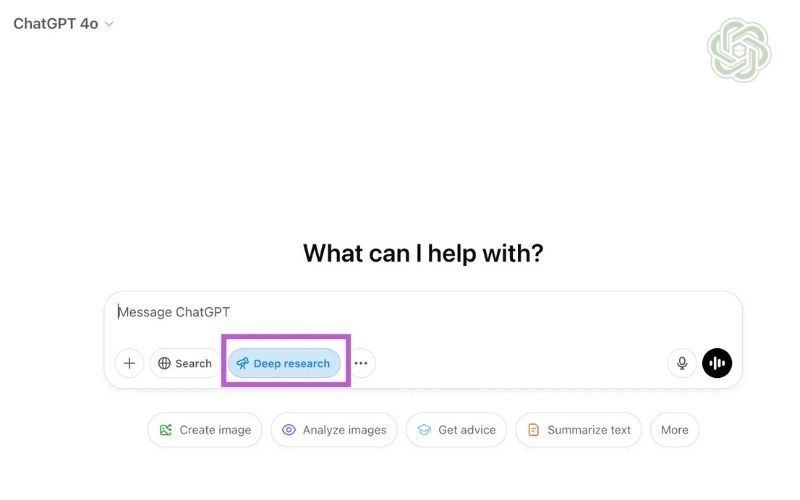800x500 pixels.
Task: Launch voice mode with black waveform button
Action: click(717, 363)
